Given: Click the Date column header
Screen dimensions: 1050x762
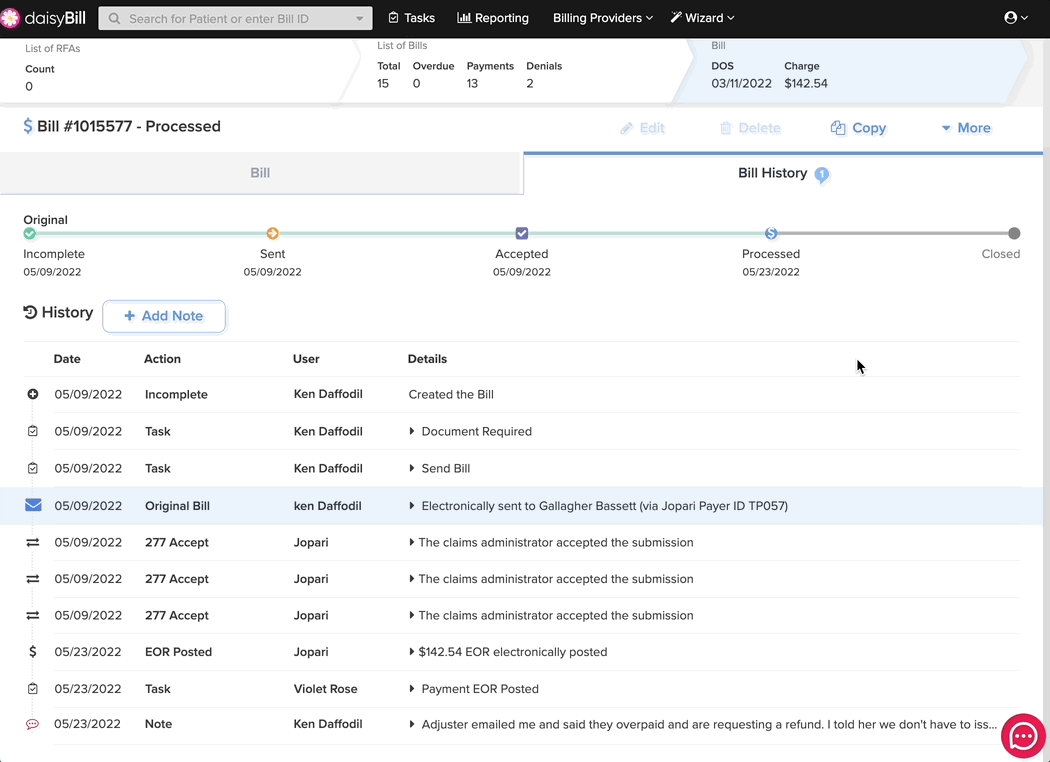Looking at the screenshot, I should [x=67, y=359].
